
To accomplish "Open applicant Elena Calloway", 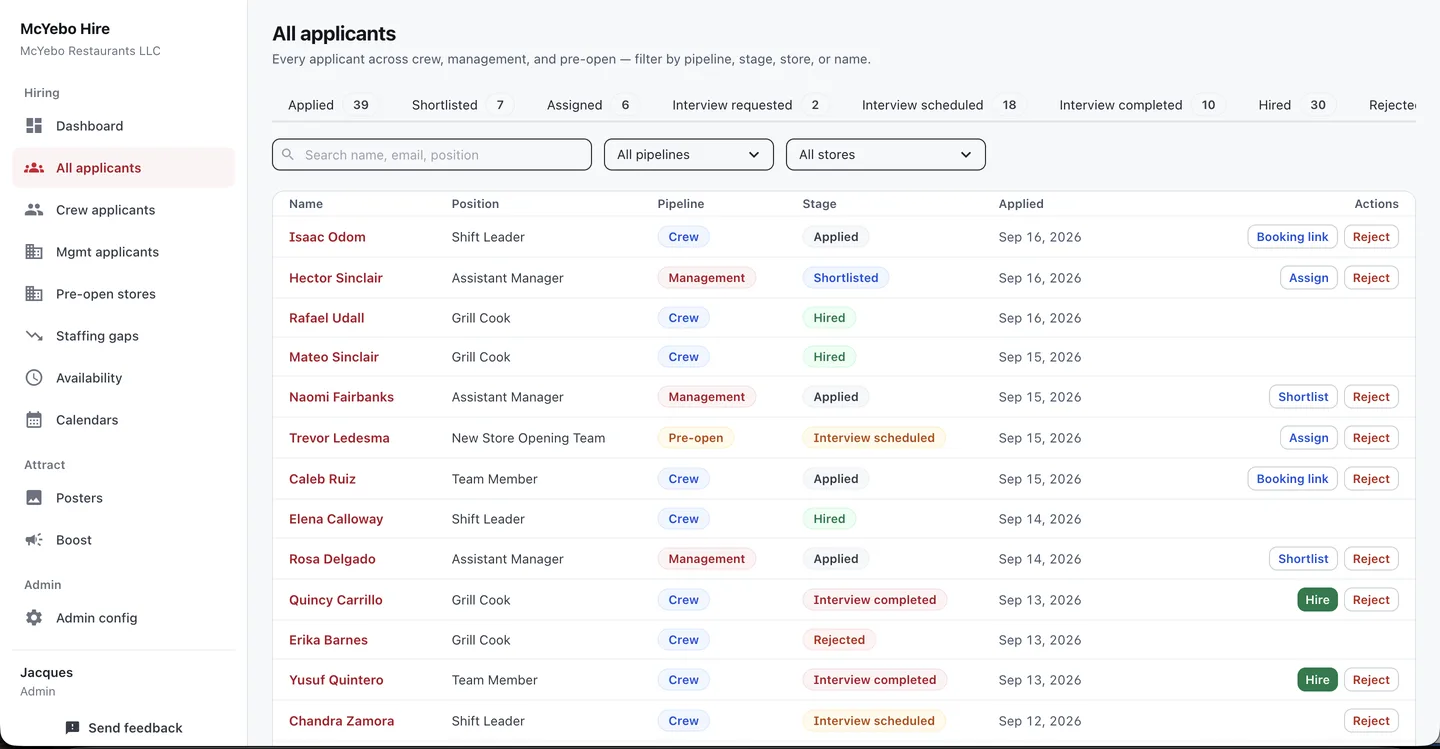I will point(336,519).
